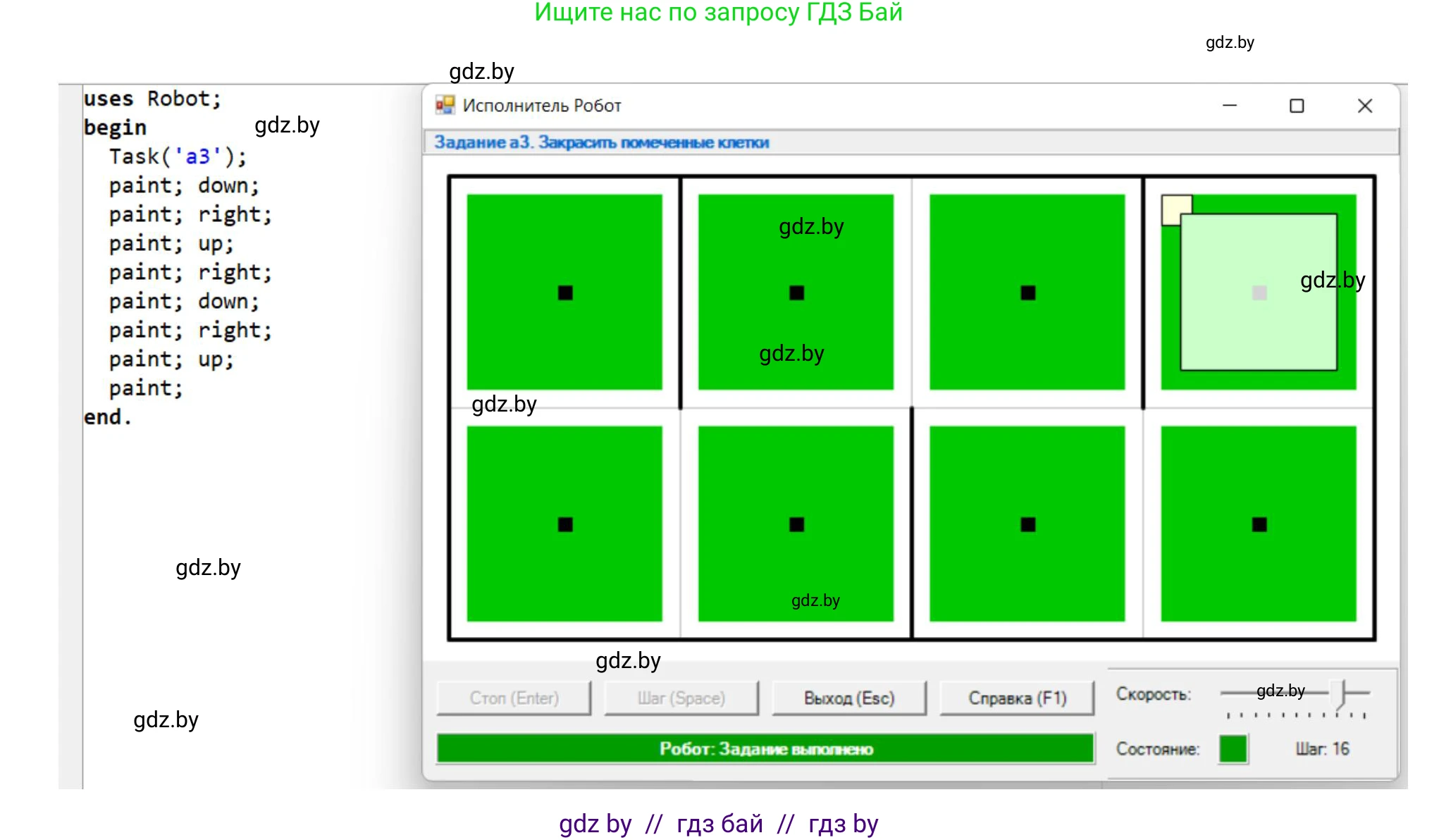This screenshot has width=1439, height=840.
Task: Click the small cream square robot corner
Action: point(1171,205)
